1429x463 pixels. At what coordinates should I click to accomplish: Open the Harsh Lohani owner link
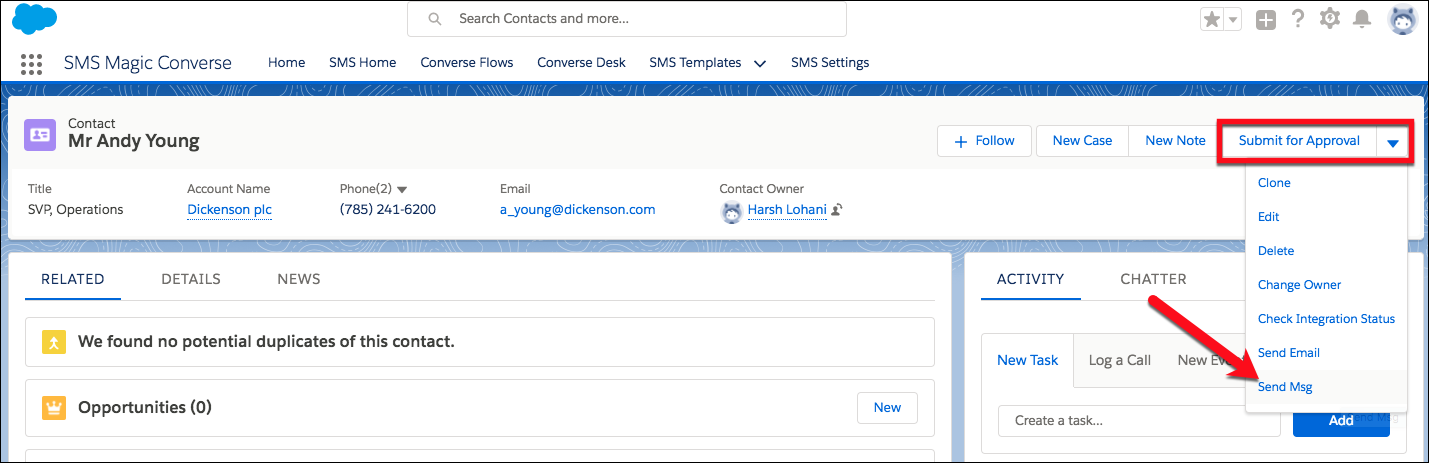click(x=787, y=210)
